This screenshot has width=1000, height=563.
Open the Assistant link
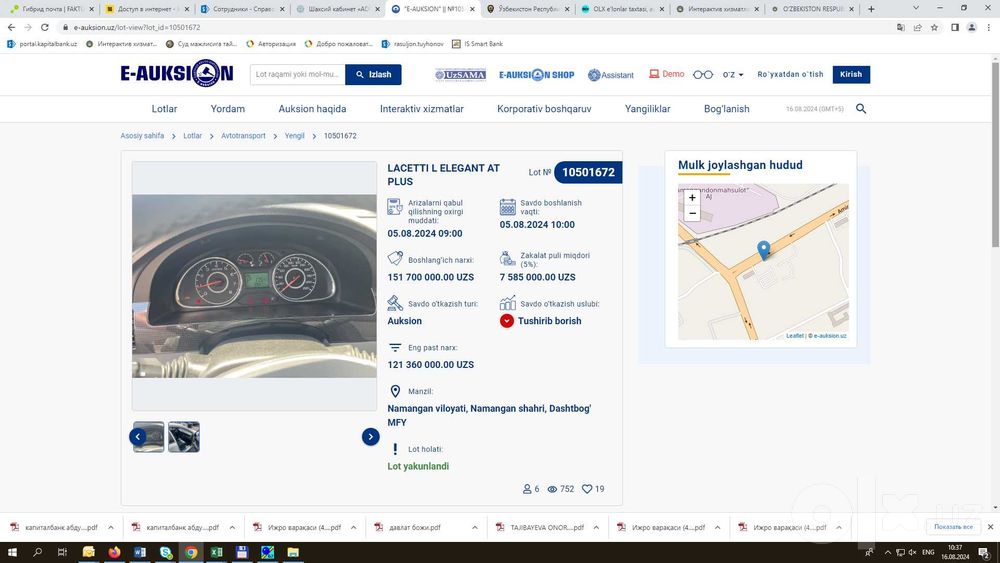click(x=610, y=75)
